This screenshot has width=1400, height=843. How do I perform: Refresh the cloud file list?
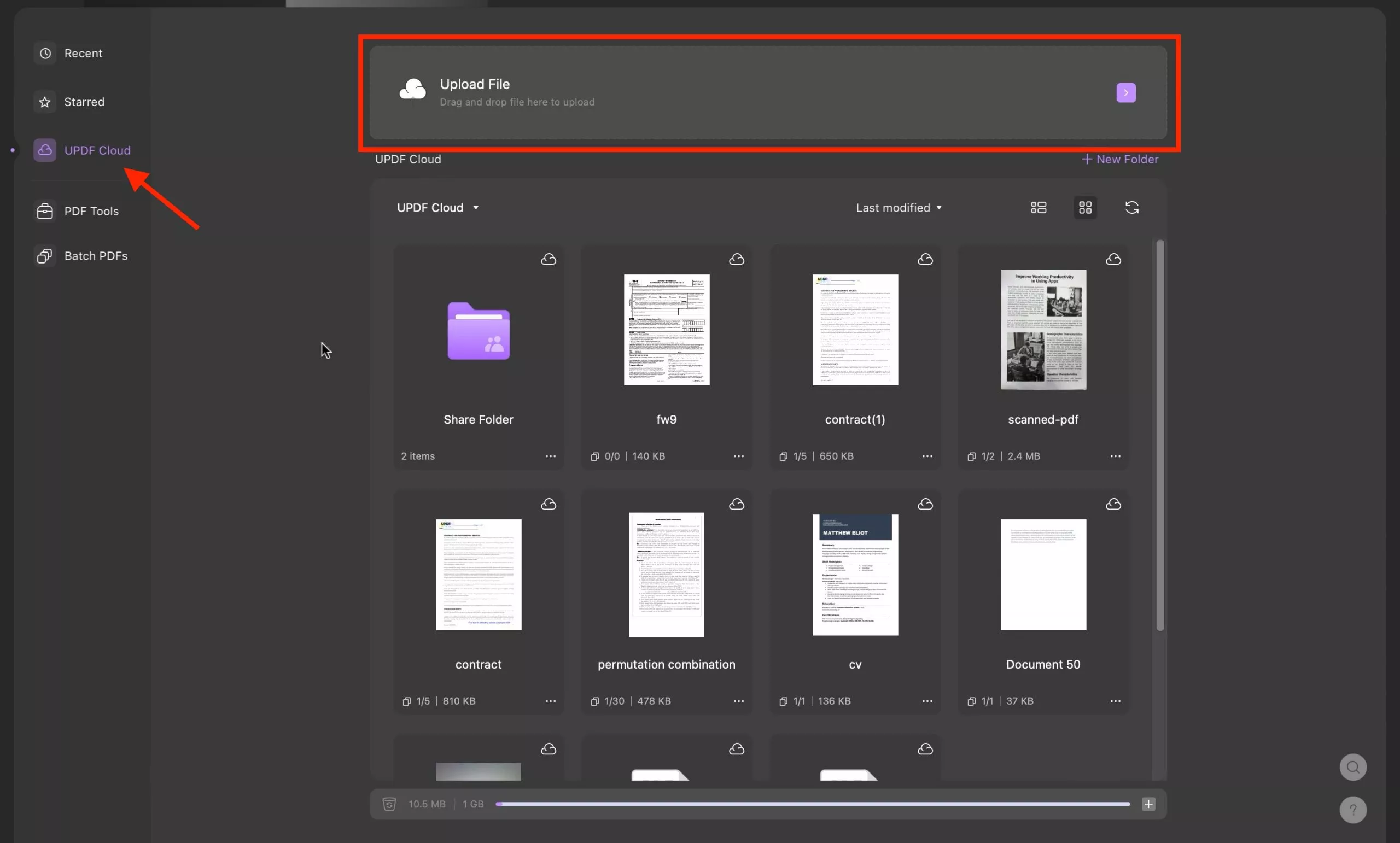[1131, 207]
